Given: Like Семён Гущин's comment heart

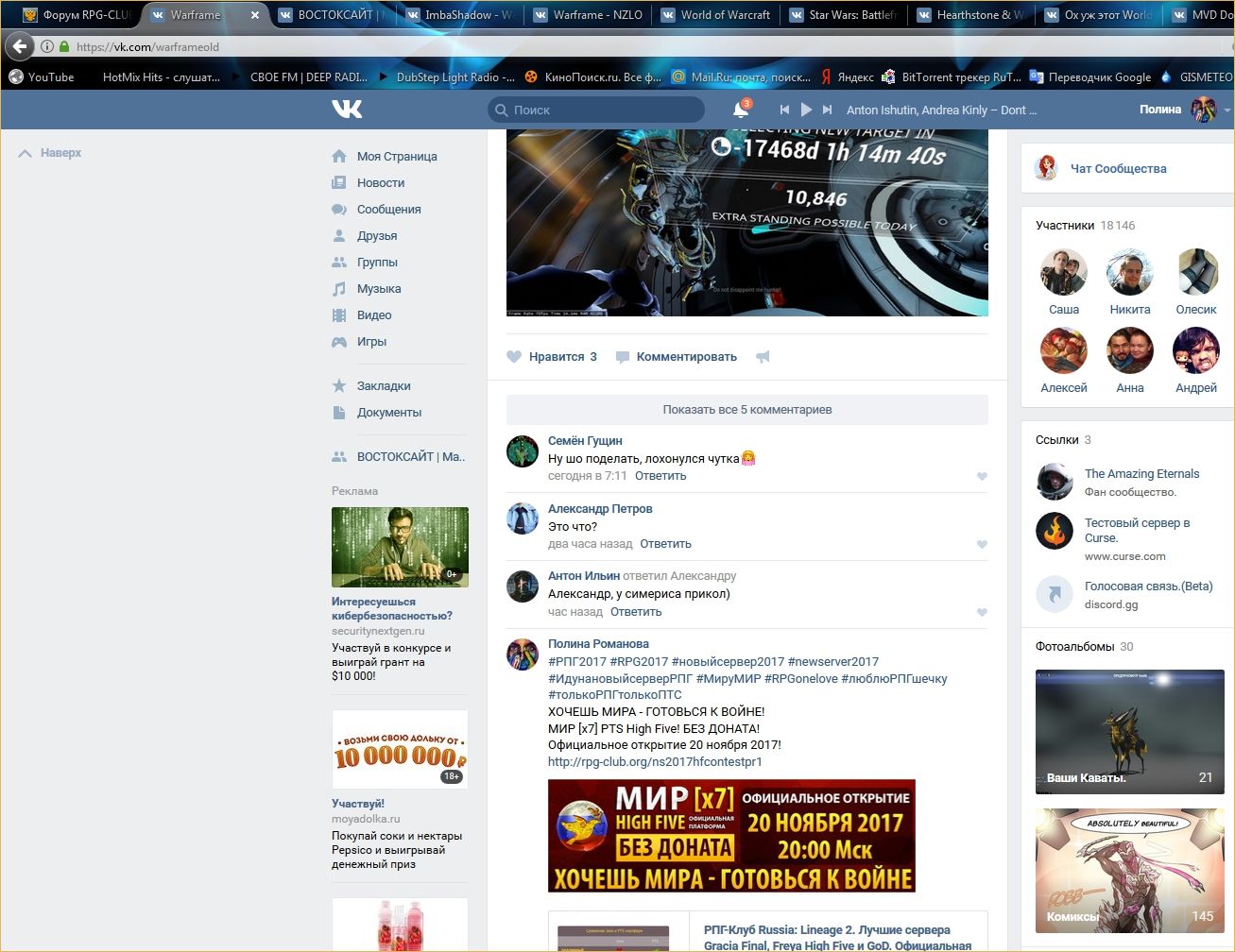Looking at the screenshot, I should pos(982,477).
